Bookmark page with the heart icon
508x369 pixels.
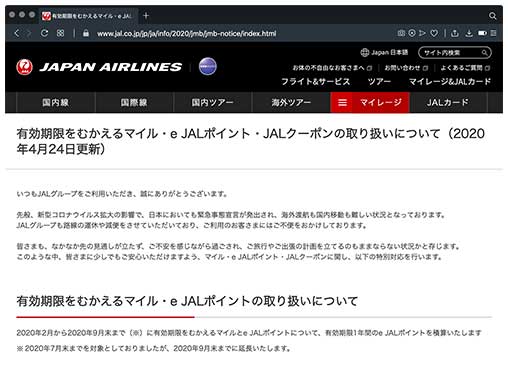tap(434, 33)
